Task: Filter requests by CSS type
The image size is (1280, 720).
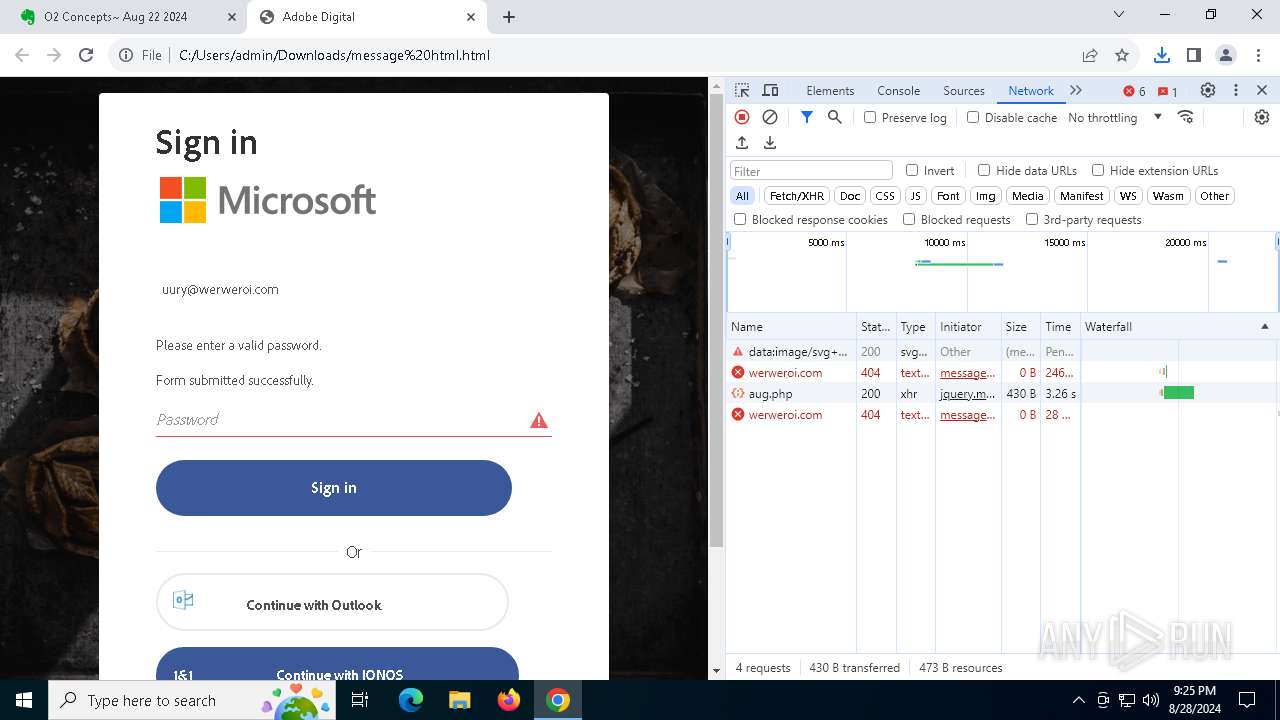Action: coord(884,196)
